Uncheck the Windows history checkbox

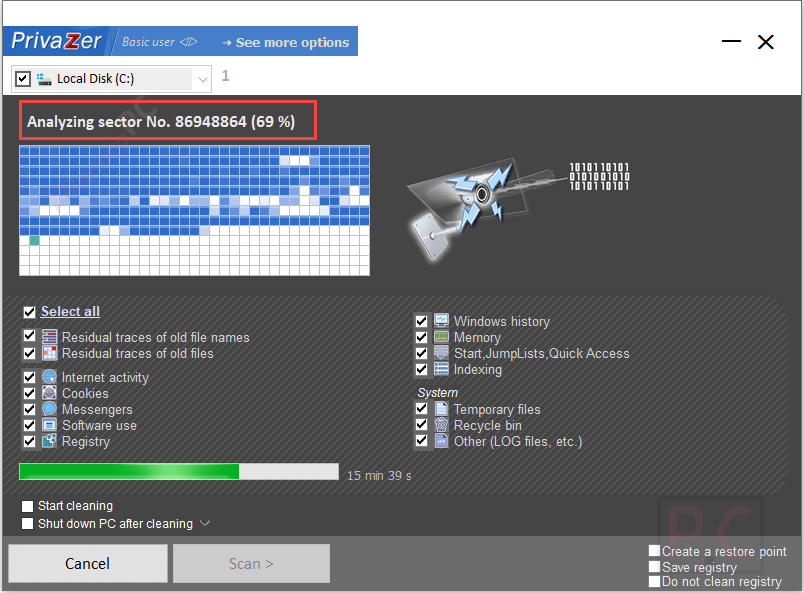pyautogui.click(x=421, y=321)
